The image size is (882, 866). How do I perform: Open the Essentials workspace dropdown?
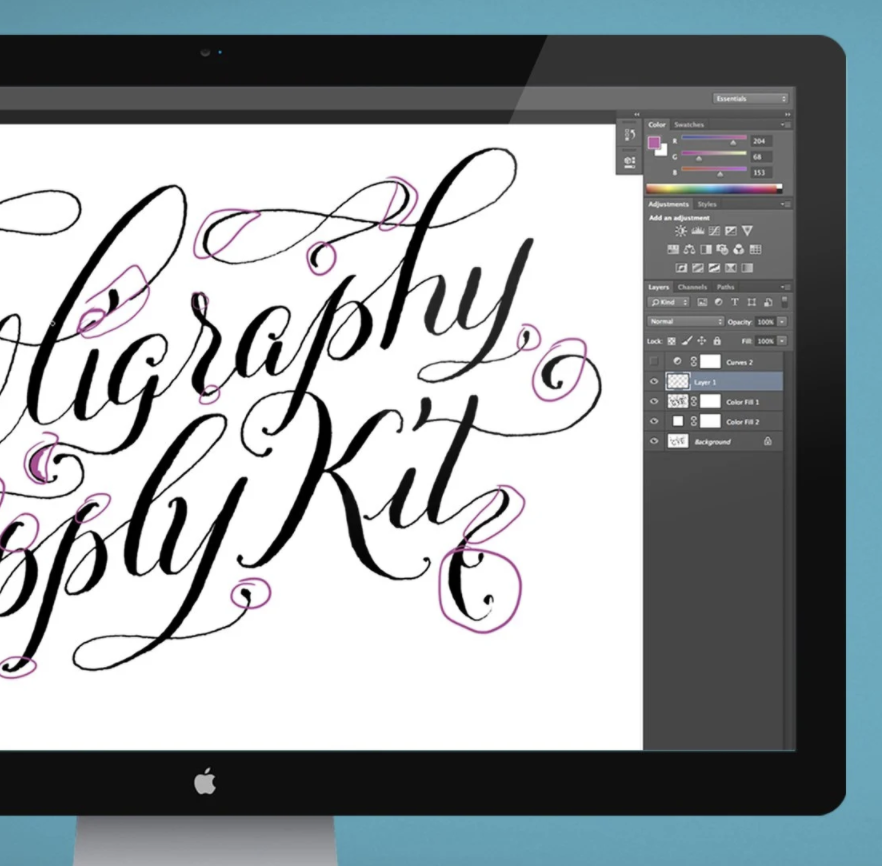pos(750,98)
